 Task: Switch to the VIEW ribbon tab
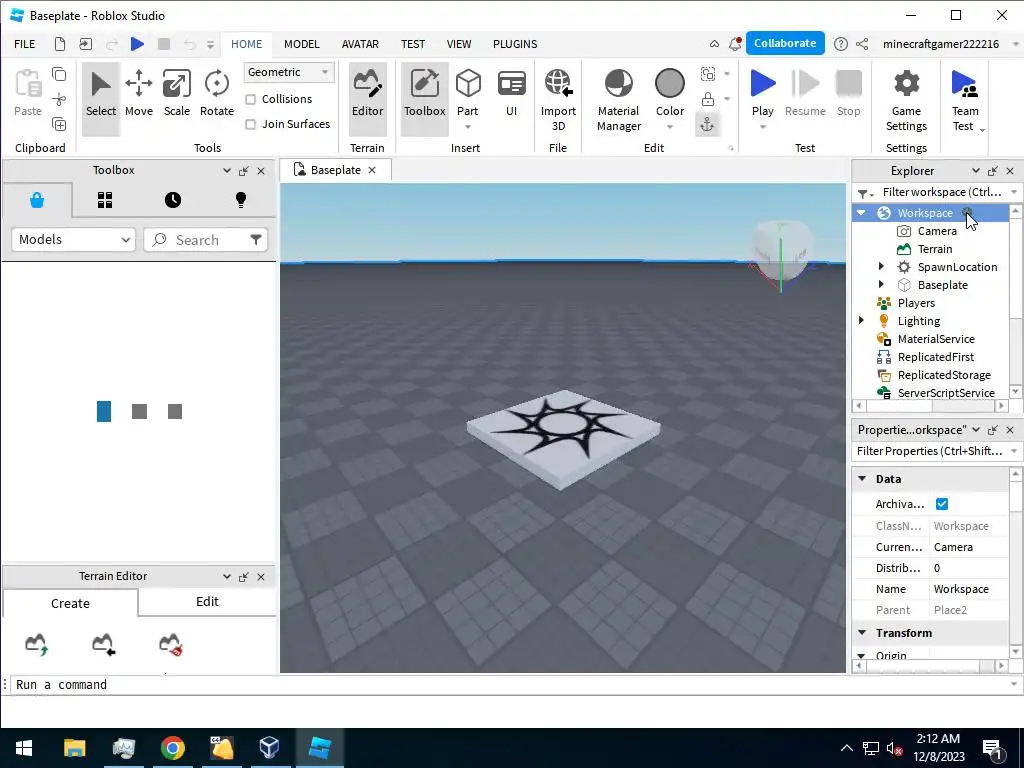pyautogui.click(x=458, y=44)
